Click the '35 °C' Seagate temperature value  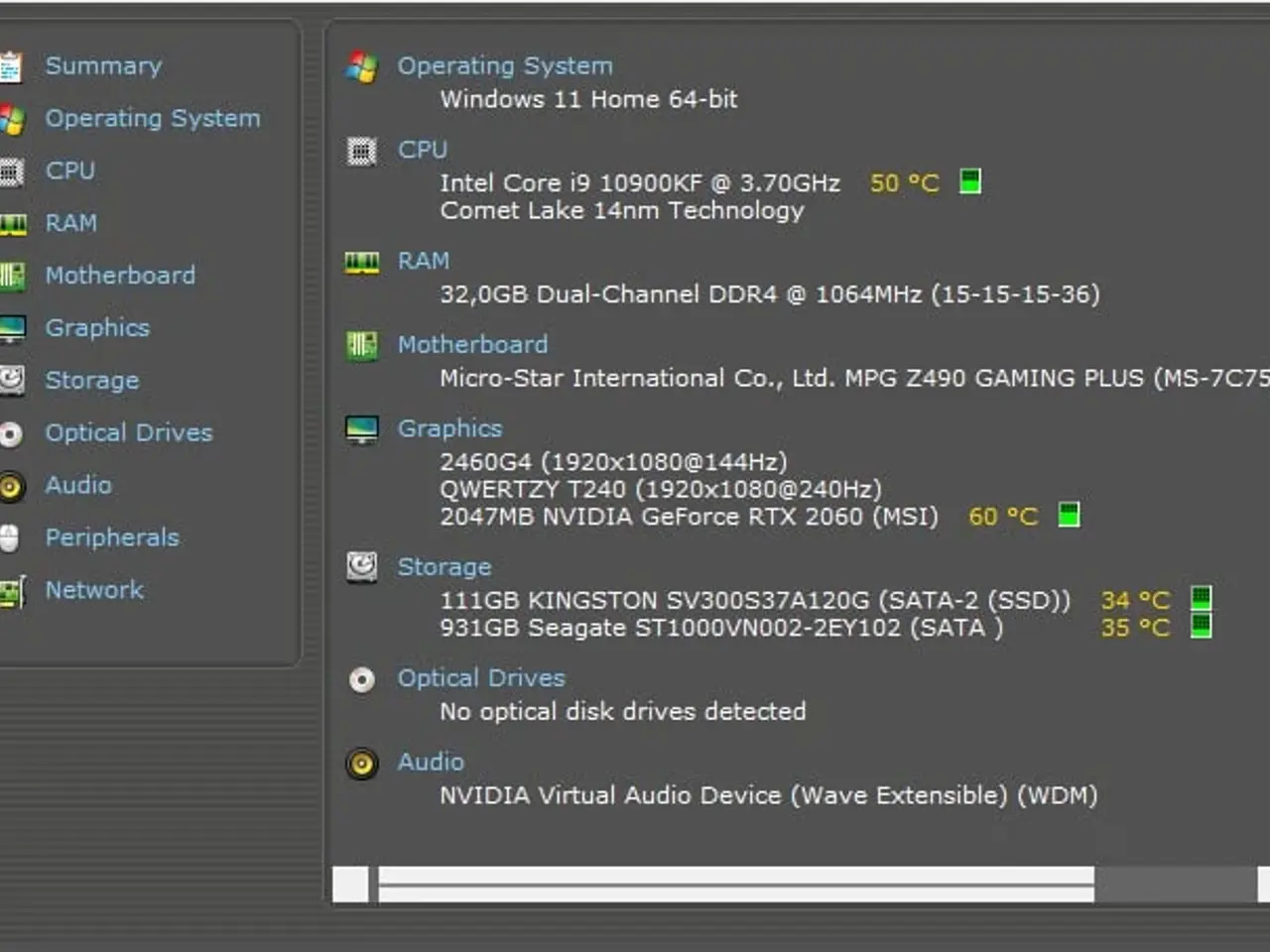(x=1135, y=629)
